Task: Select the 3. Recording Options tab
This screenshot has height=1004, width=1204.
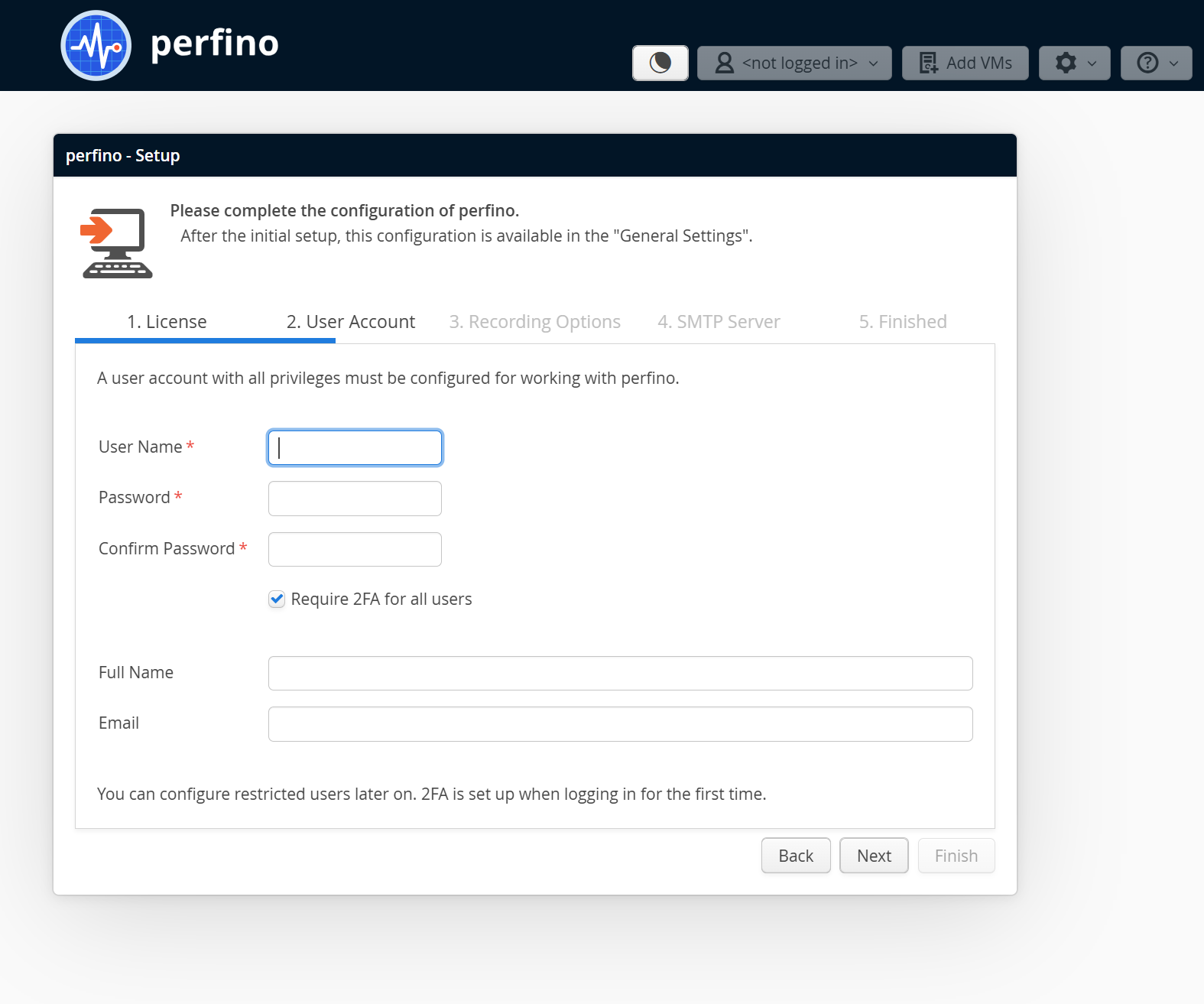Action: coord(535,322)
